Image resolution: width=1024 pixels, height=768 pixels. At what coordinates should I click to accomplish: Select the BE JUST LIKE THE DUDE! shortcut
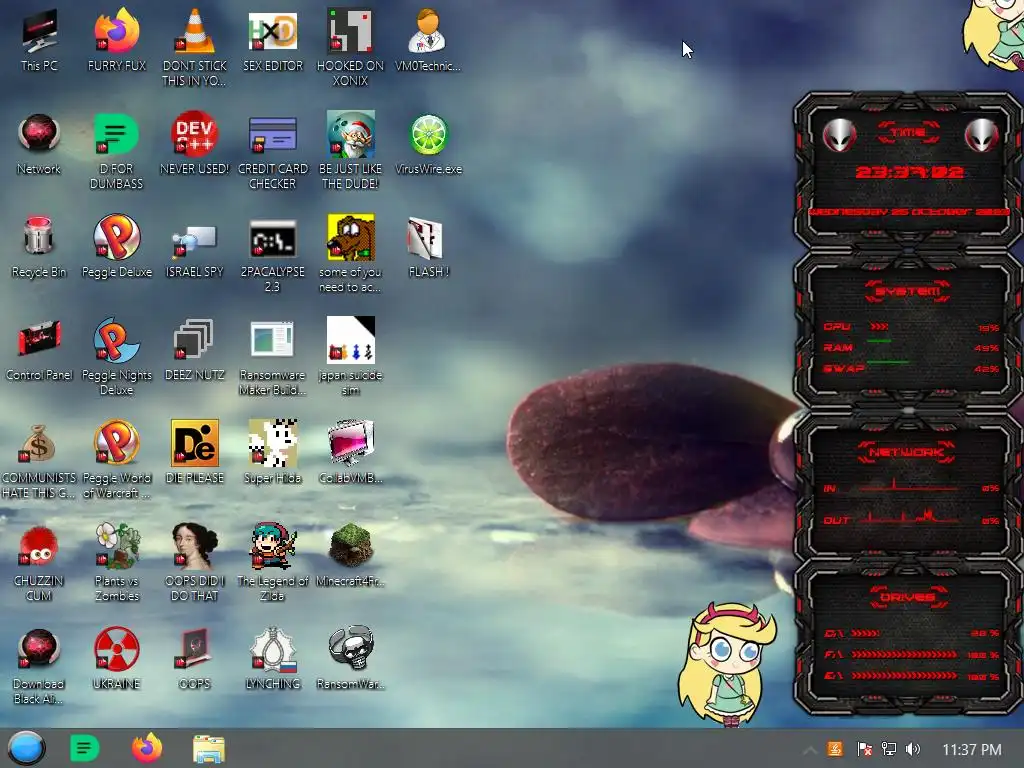click(351, 150)
